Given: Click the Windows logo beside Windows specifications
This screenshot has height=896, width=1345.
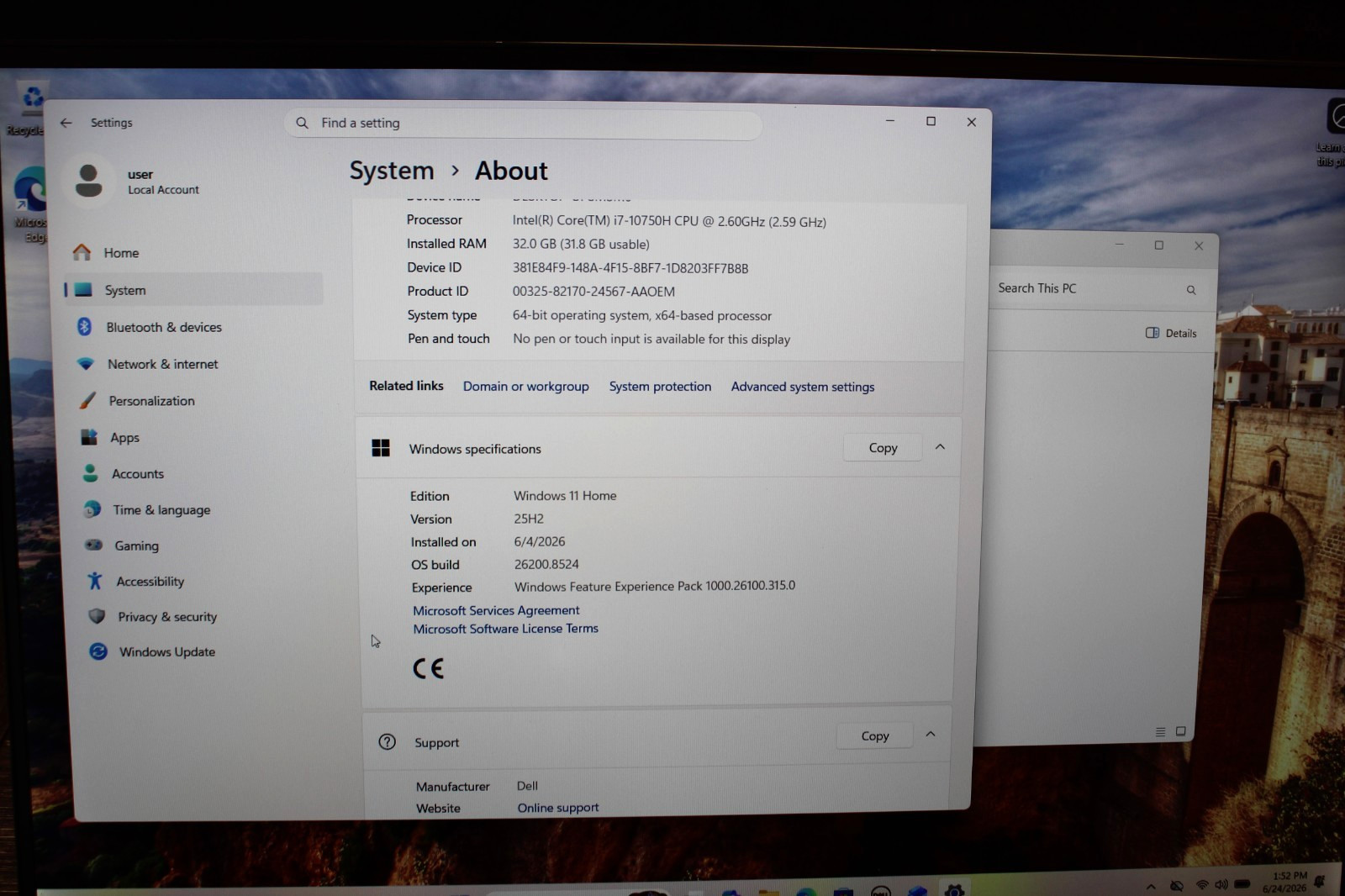Looking at the screenshot, I should pos(381,448).
